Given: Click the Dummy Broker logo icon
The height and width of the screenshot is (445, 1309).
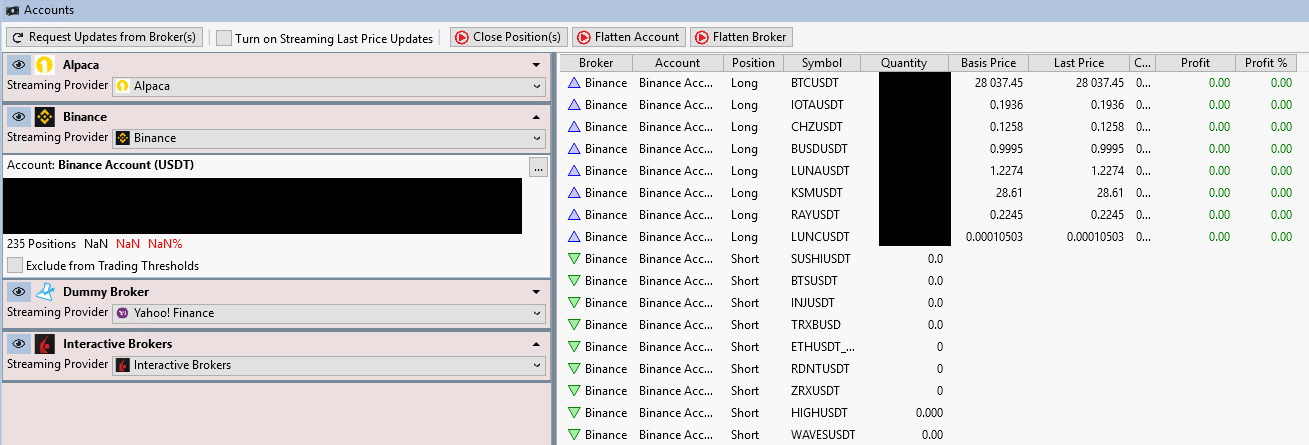Looking at the screenshot, I should tap(44, 292).
